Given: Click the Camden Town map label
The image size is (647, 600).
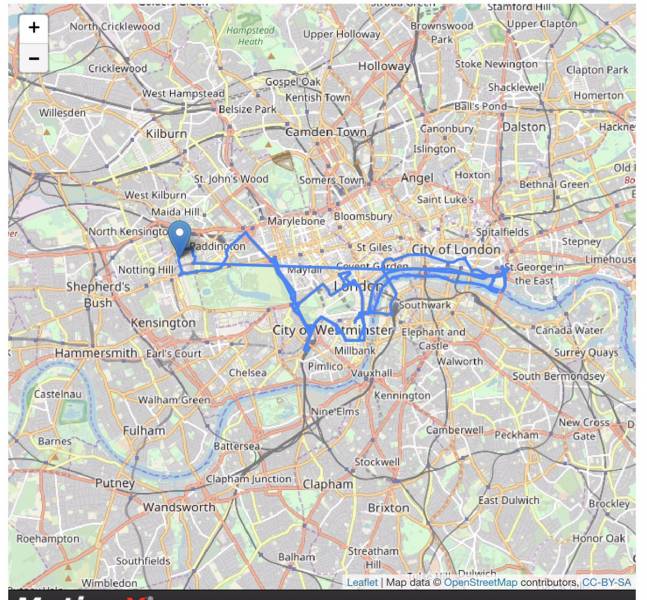Looking at the screenshot, I should point(326,132).
